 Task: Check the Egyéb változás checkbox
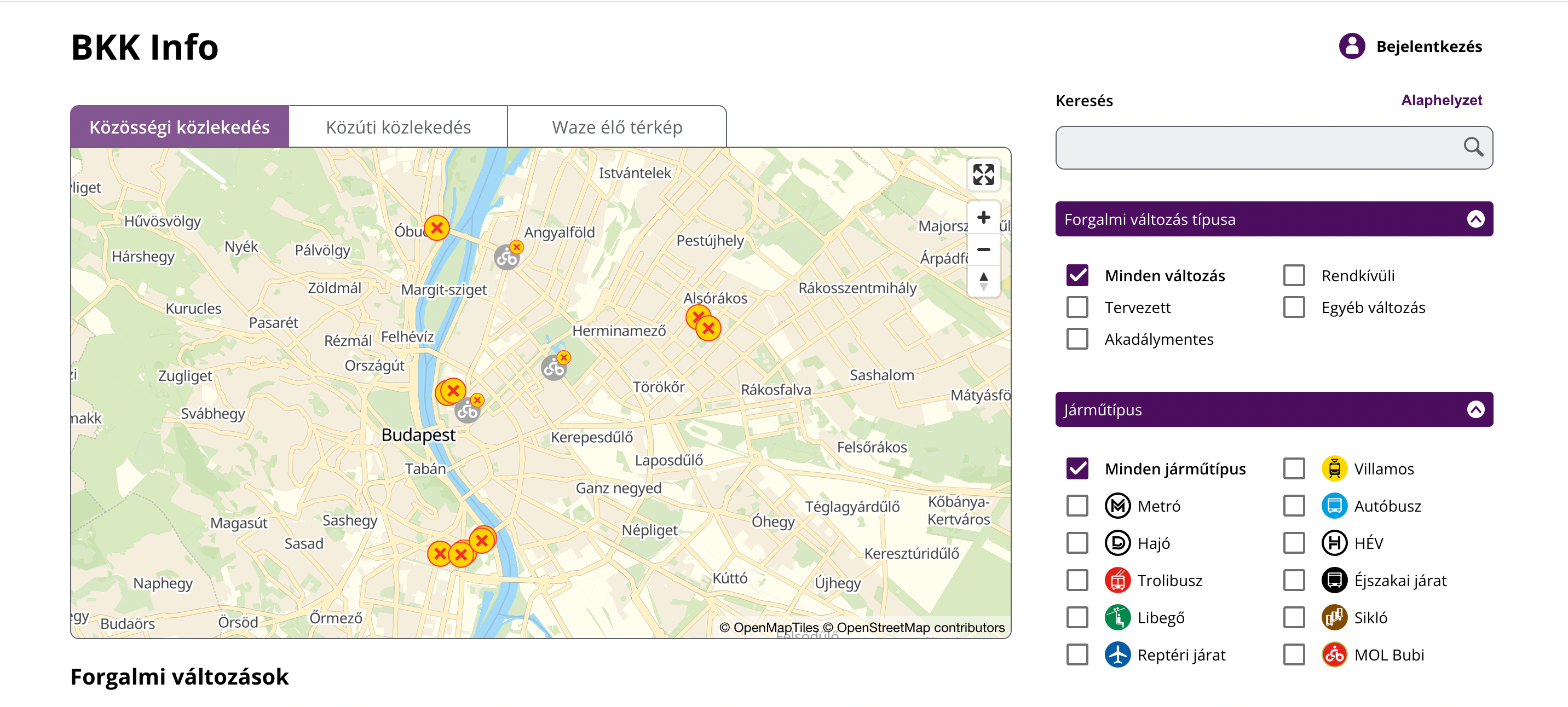pyautogui.click(x=1294, y=306)
